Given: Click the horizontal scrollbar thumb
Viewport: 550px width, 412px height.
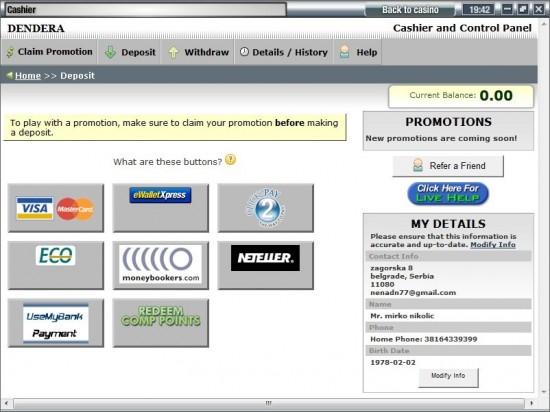Looking at the screenshot, I should pos(269,403).
